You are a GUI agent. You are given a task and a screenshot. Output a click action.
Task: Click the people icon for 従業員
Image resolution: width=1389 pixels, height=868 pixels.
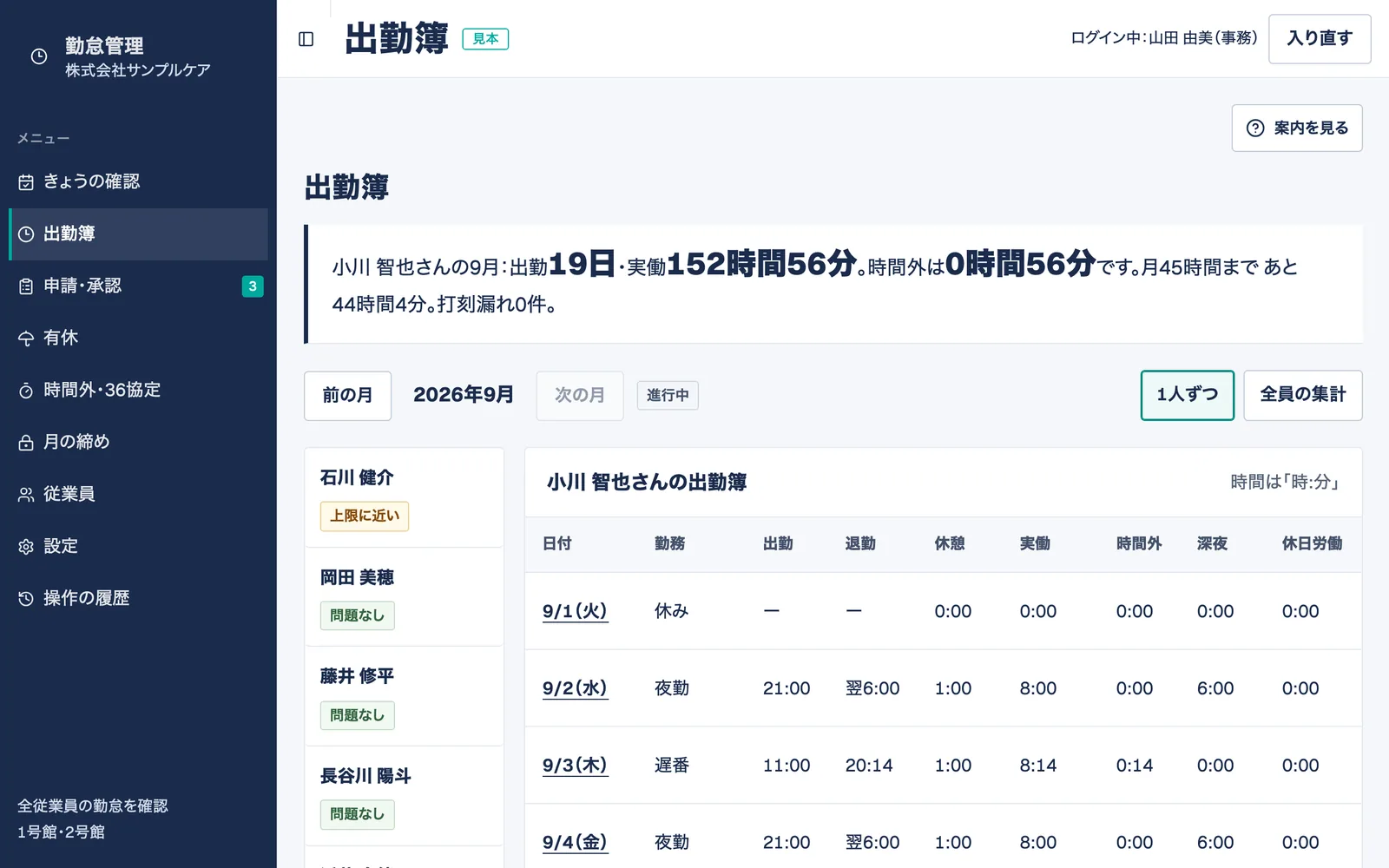(26, 495)
